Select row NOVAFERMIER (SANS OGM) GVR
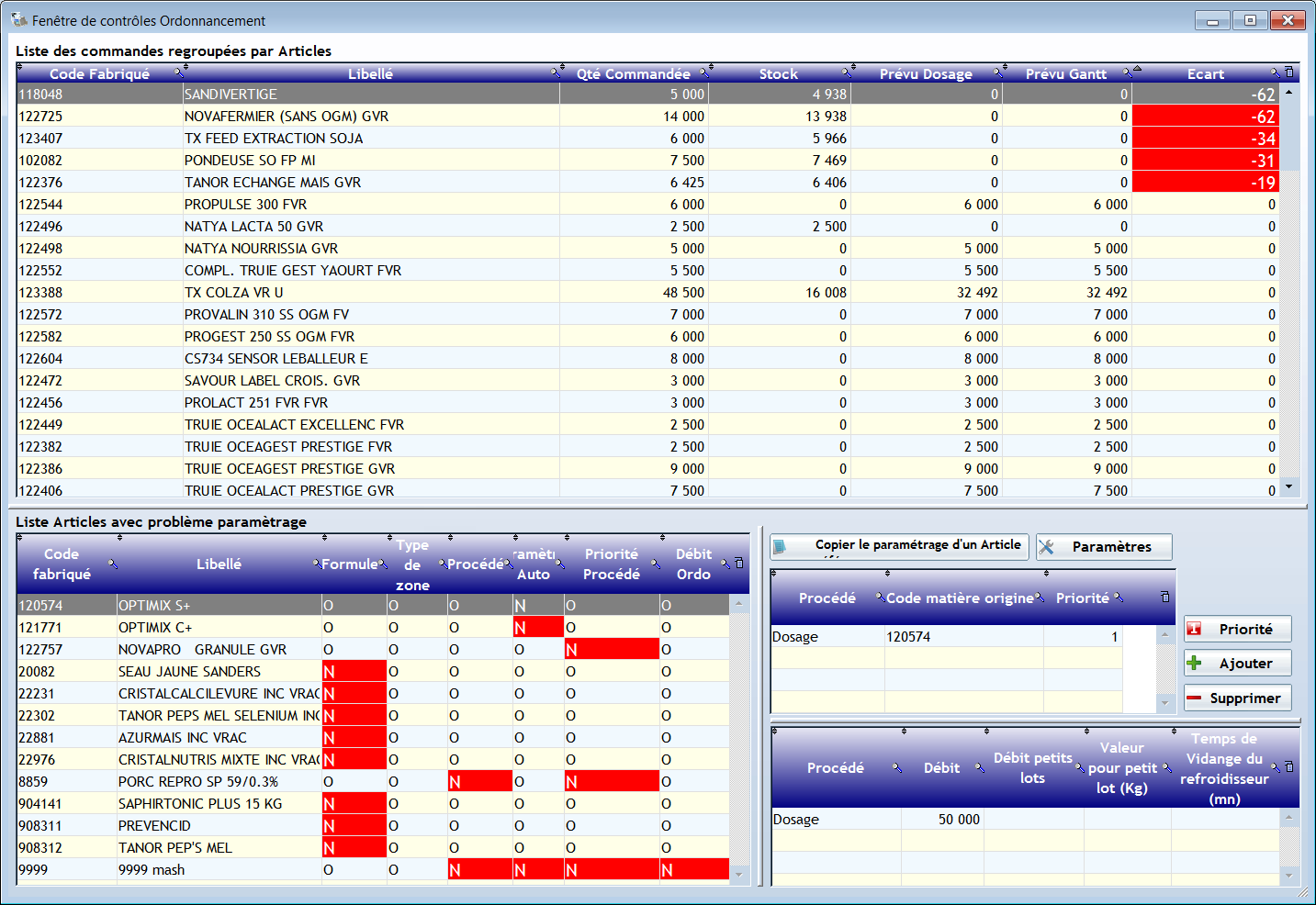Screen dimensions: 1316x905 [x=648, y=116]
